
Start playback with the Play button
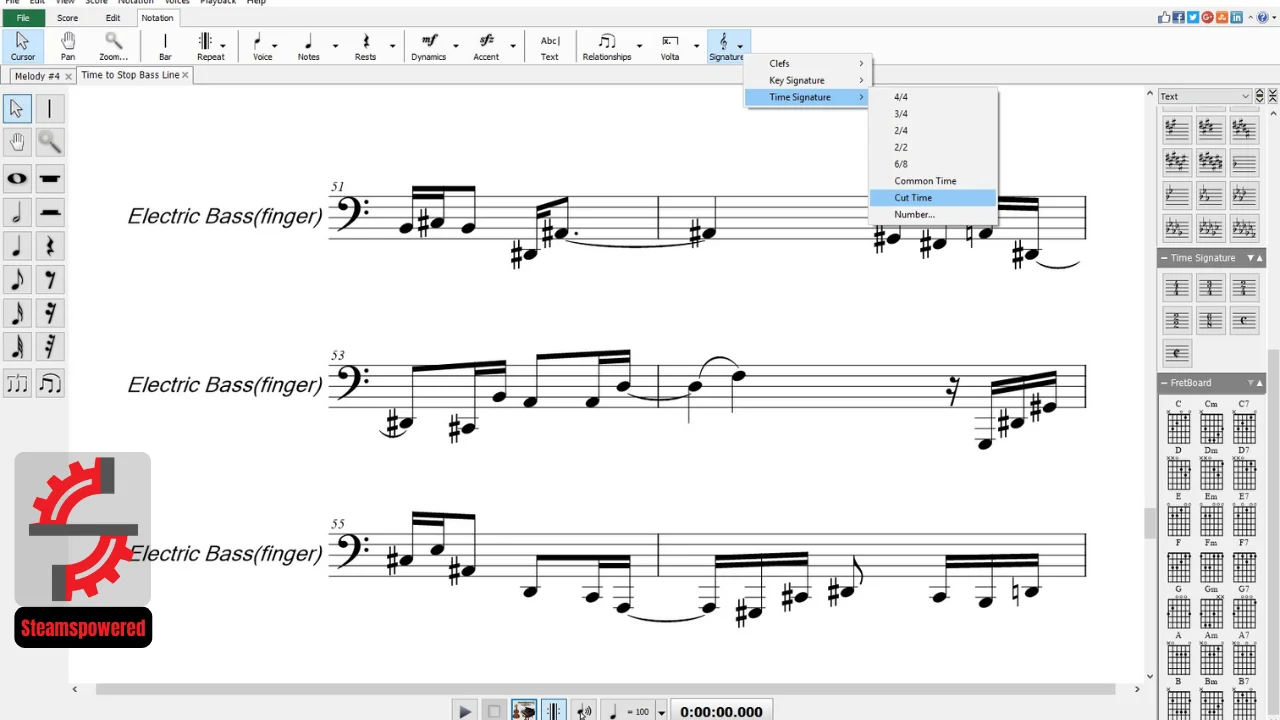point(465,711)
